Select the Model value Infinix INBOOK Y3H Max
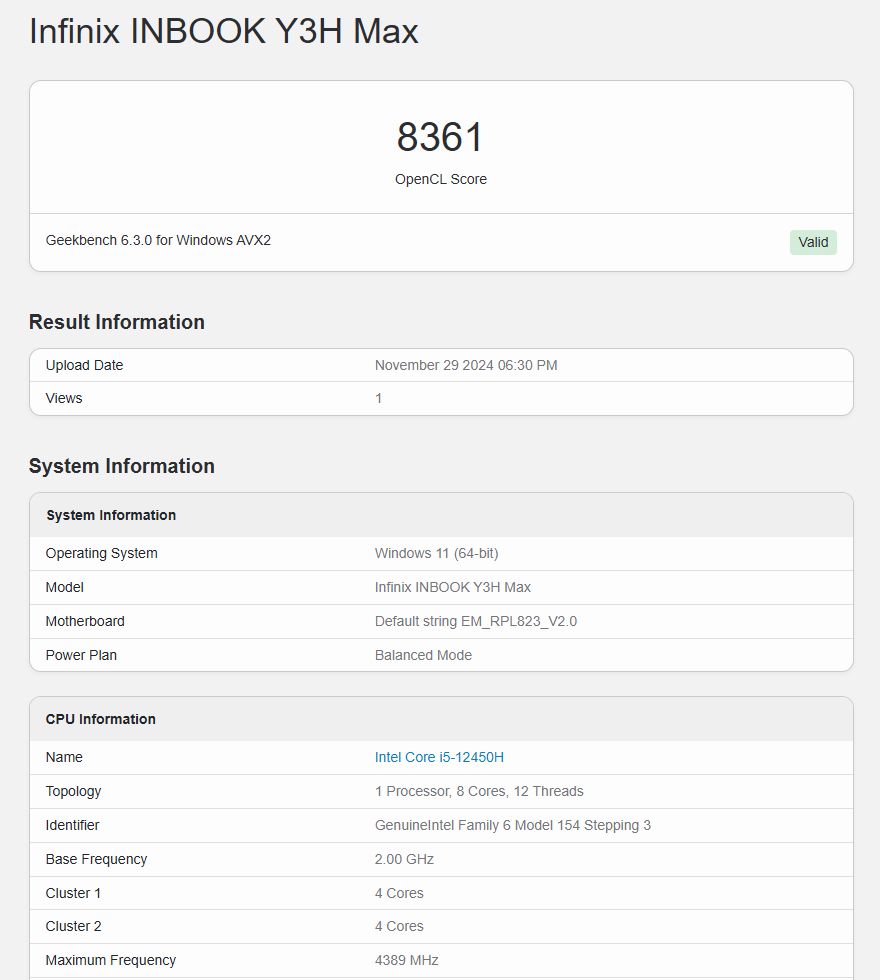 (452, 587)
